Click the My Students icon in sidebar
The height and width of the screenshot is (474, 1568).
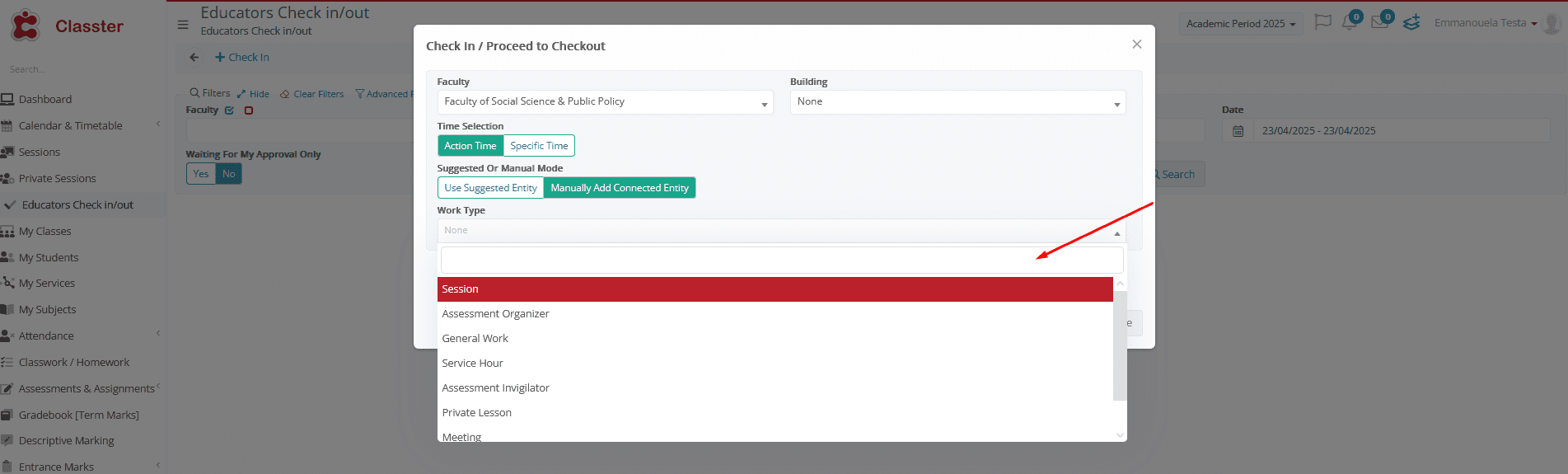tap(7, 257)
